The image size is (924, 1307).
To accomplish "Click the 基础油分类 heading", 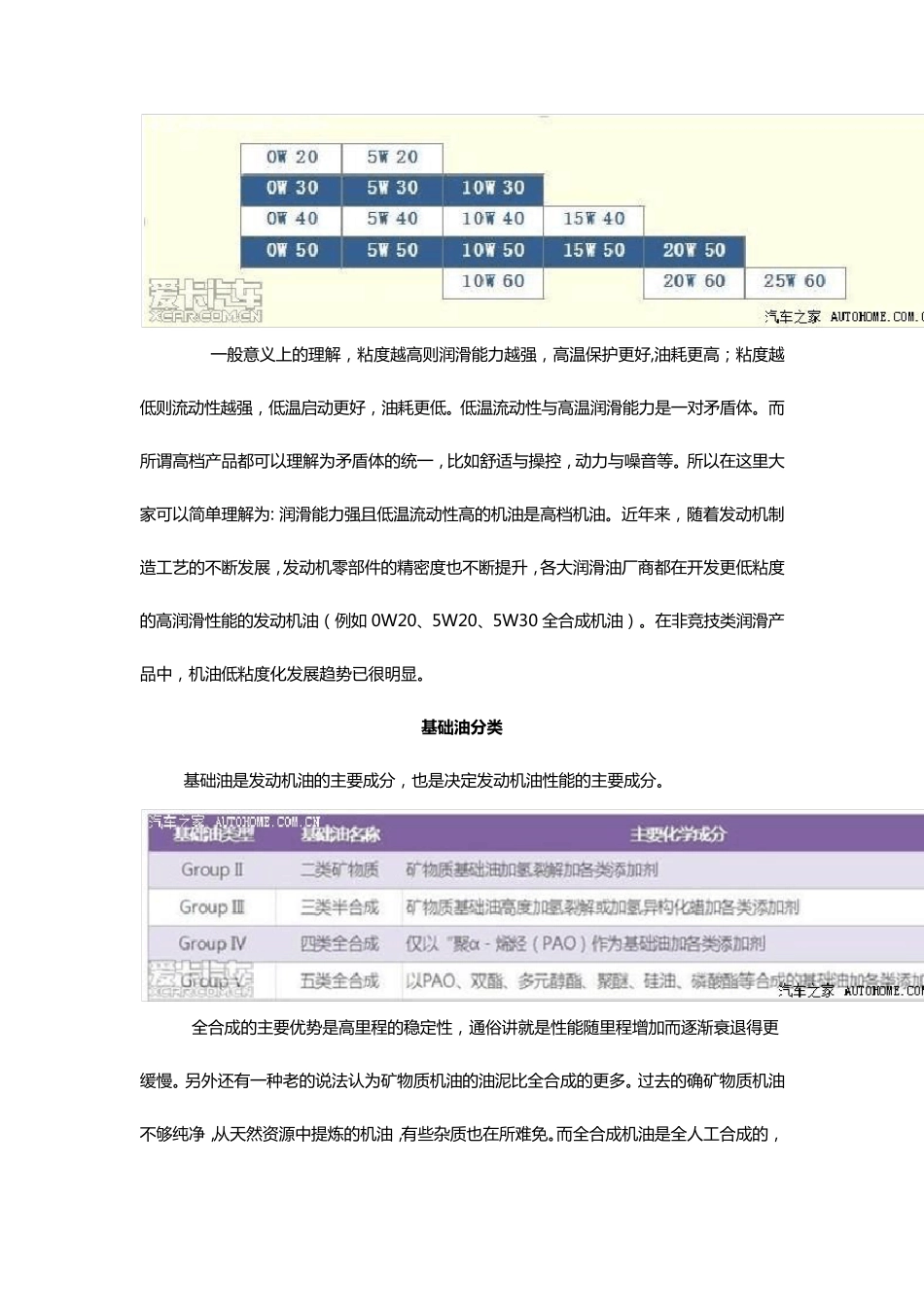I will tap(462, 727).
